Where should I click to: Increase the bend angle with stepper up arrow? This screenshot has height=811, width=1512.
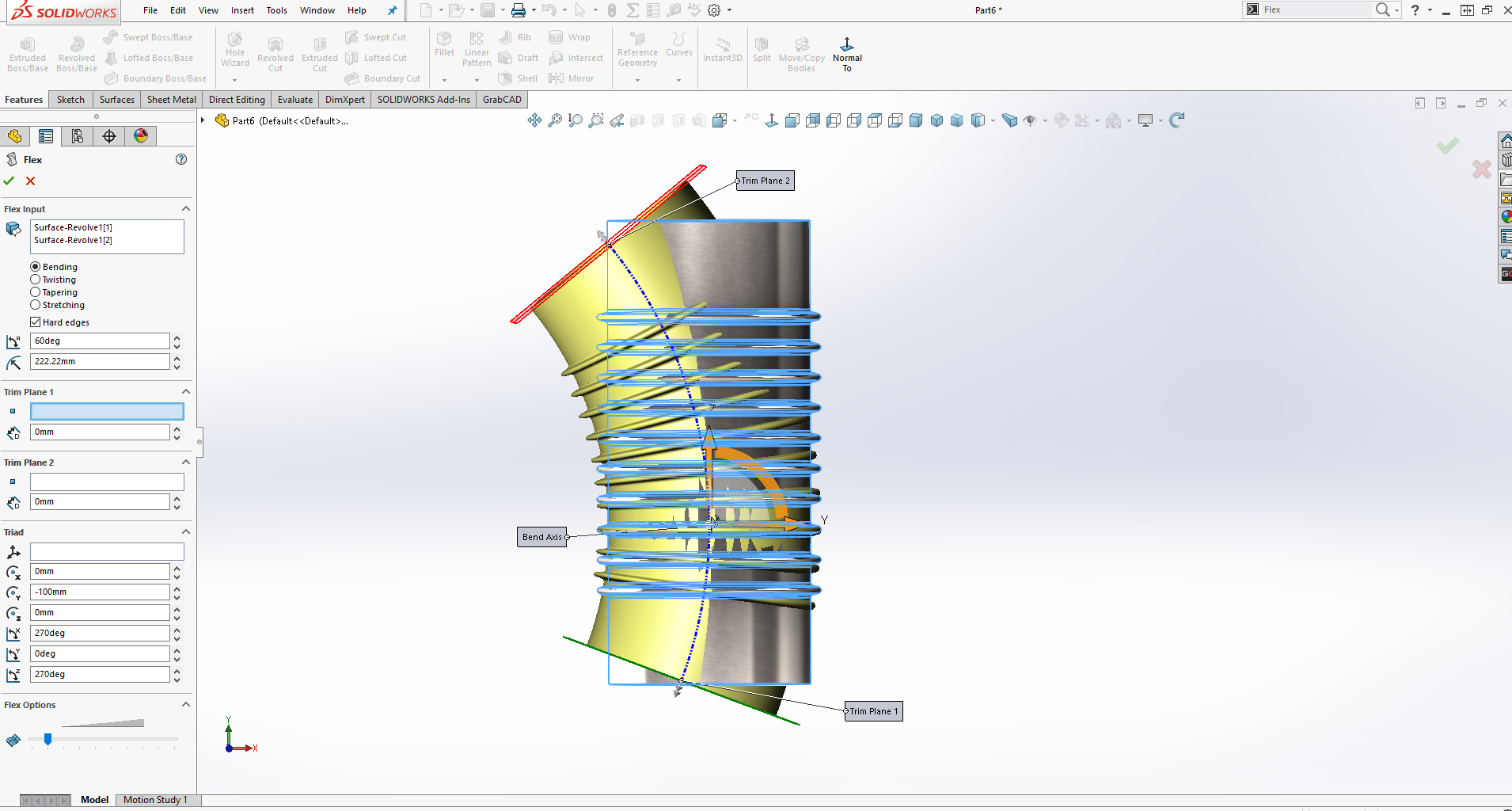point(177,337)
